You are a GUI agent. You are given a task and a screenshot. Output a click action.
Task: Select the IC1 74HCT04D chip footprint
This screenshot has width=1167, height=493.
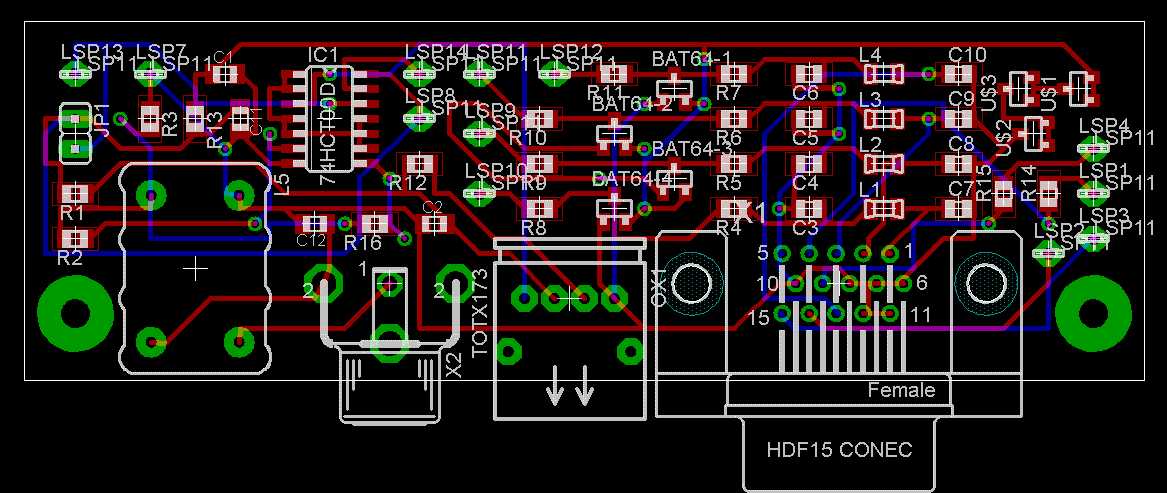point(330,116)
